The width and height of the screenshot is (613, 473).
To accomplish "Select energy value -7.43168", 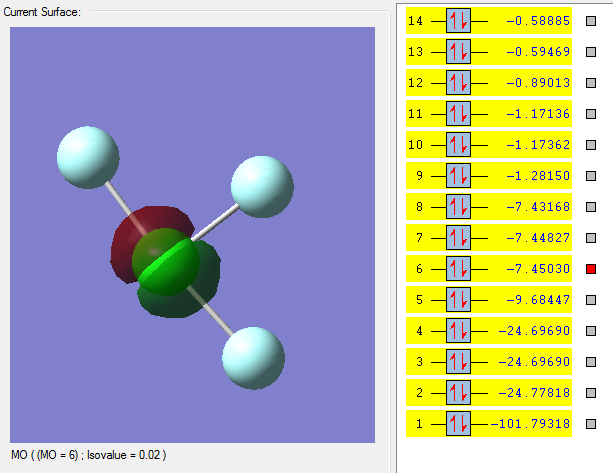I will pos(538,206).
